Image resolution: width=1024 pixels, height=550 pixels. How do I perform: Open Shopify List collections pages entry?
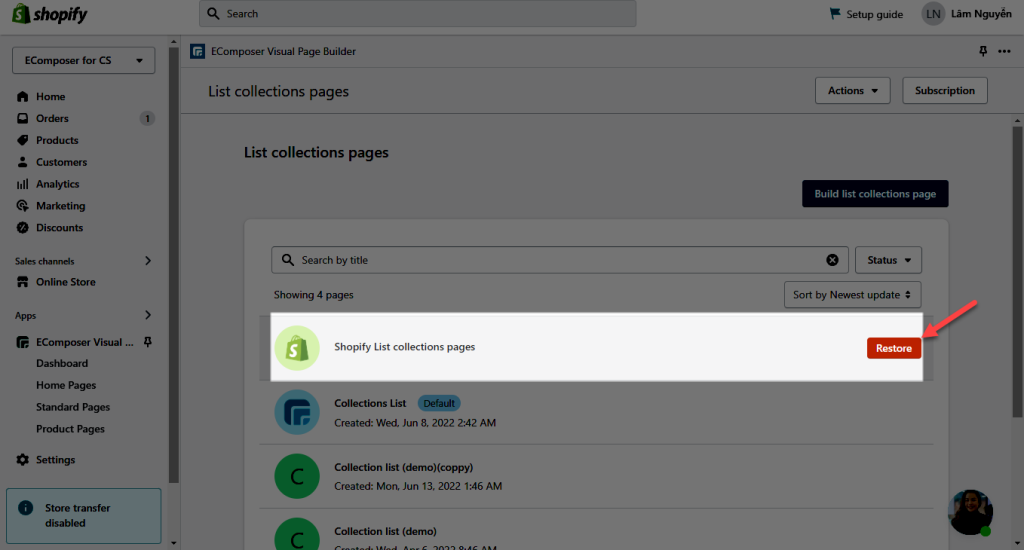pyautogui.click(x=405, y=347)
